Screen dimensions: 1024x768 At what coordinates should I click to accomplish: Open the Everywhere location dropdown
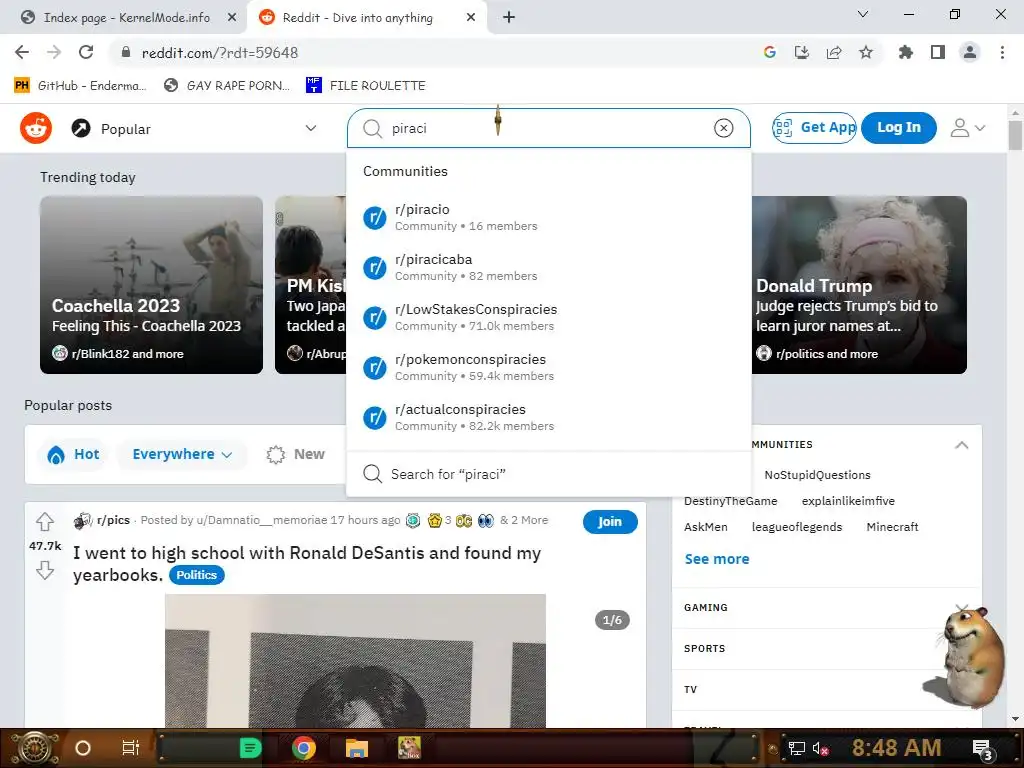(182, 455)
